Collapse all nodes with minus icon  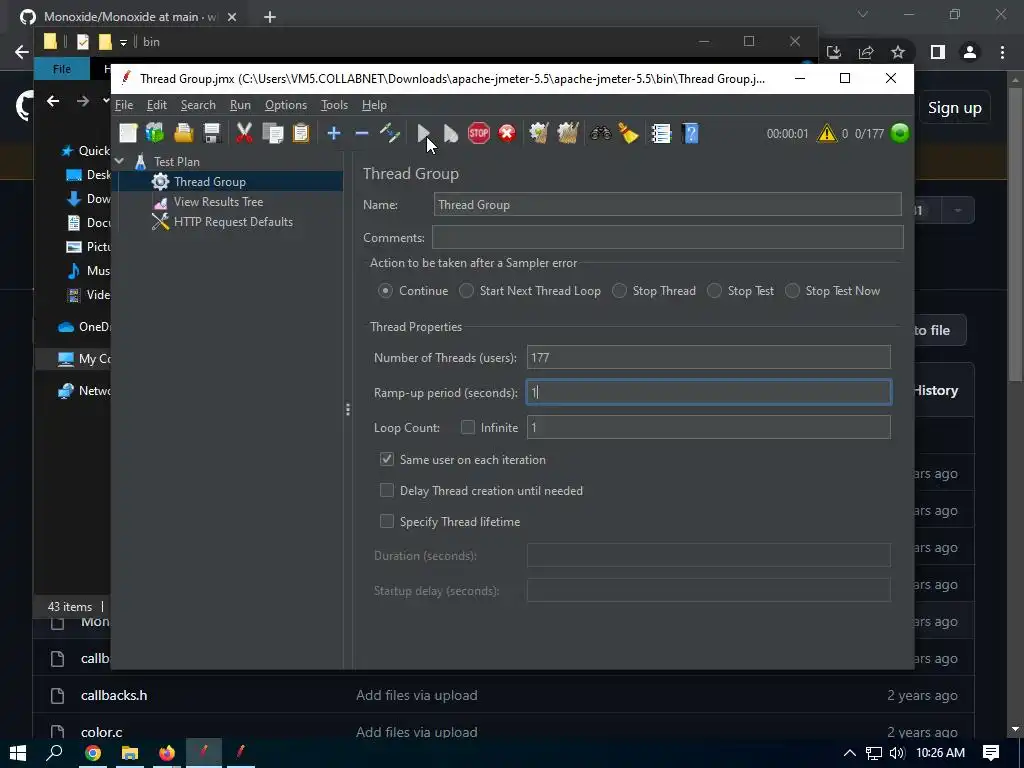pos(362,133)
